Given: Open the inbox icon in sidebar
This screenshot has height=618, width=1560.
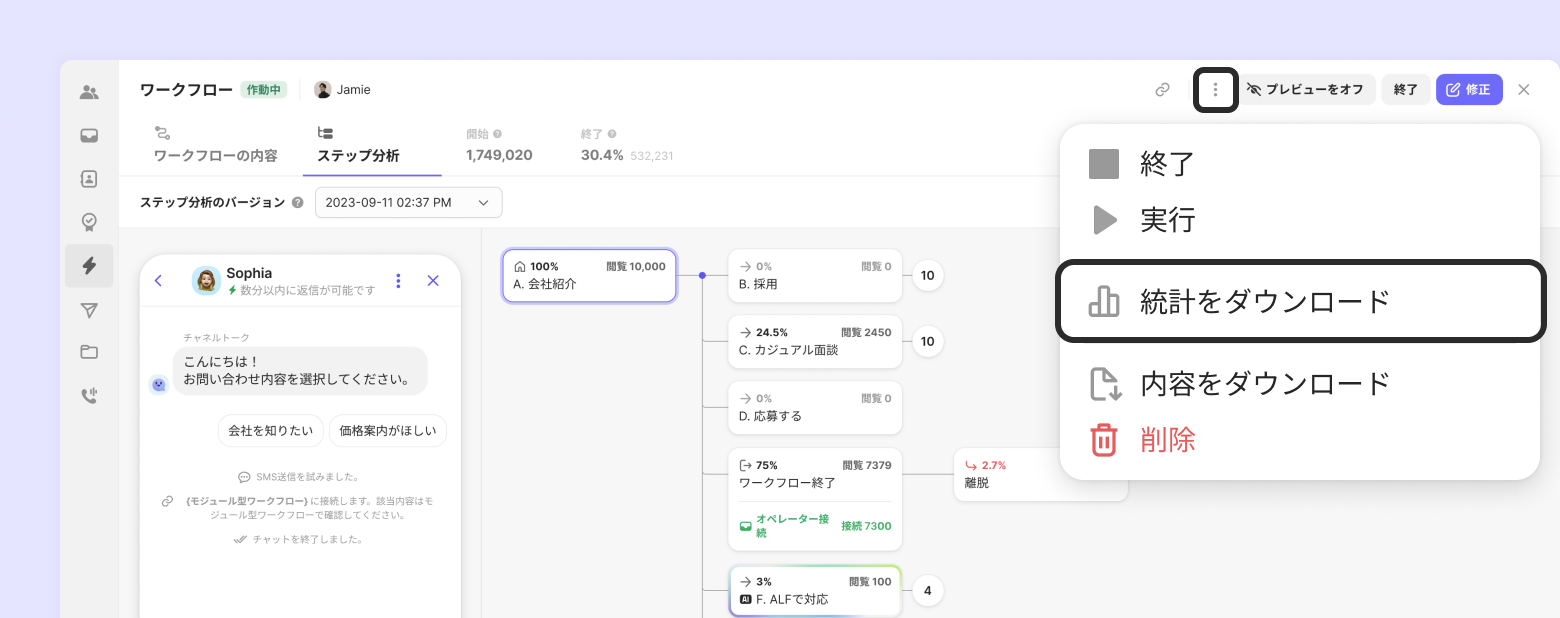Looking at the screenshot, I should pyautogui.click(x=89, y=136).
